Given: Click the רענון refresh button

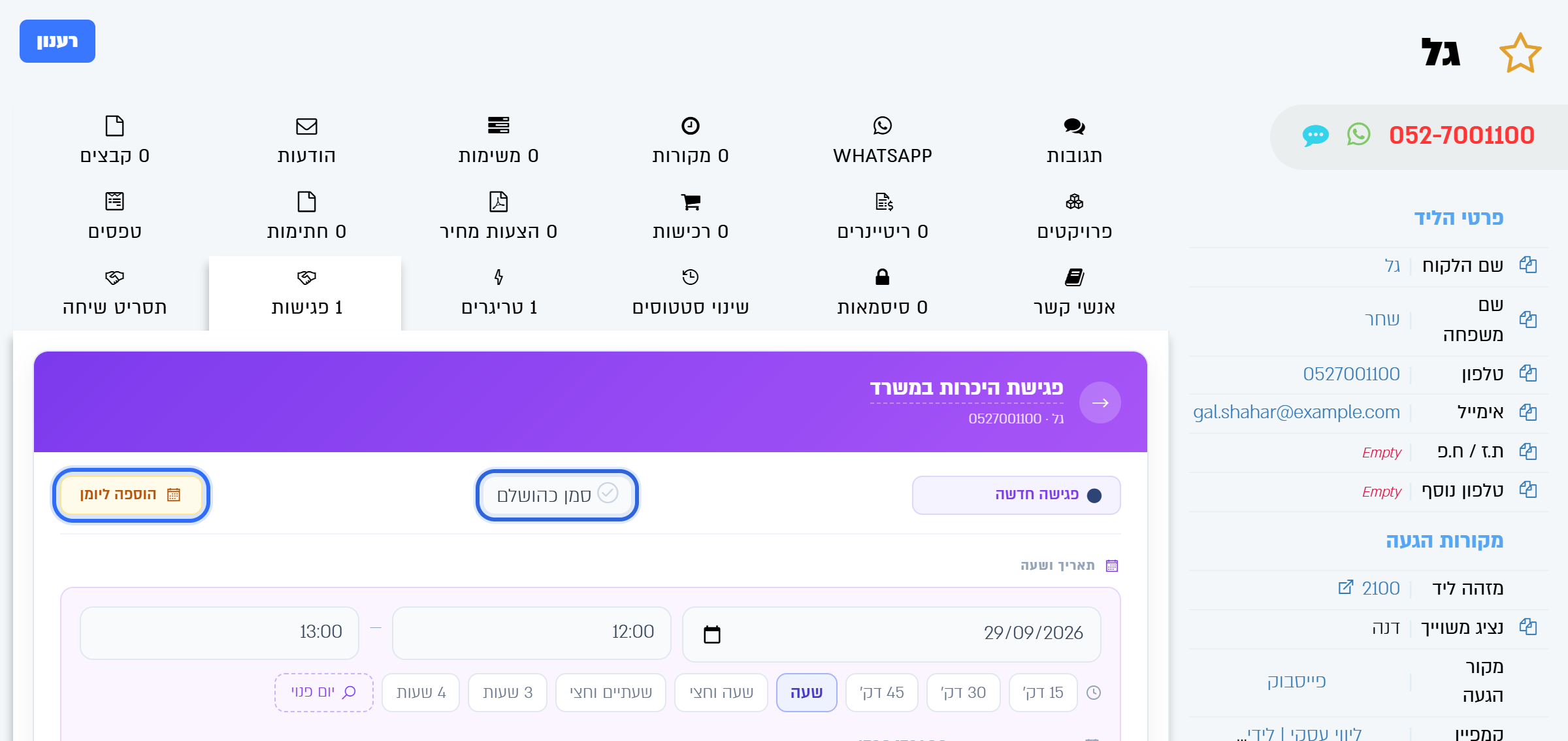Looking at the screenshot, I should click(57, 41).
